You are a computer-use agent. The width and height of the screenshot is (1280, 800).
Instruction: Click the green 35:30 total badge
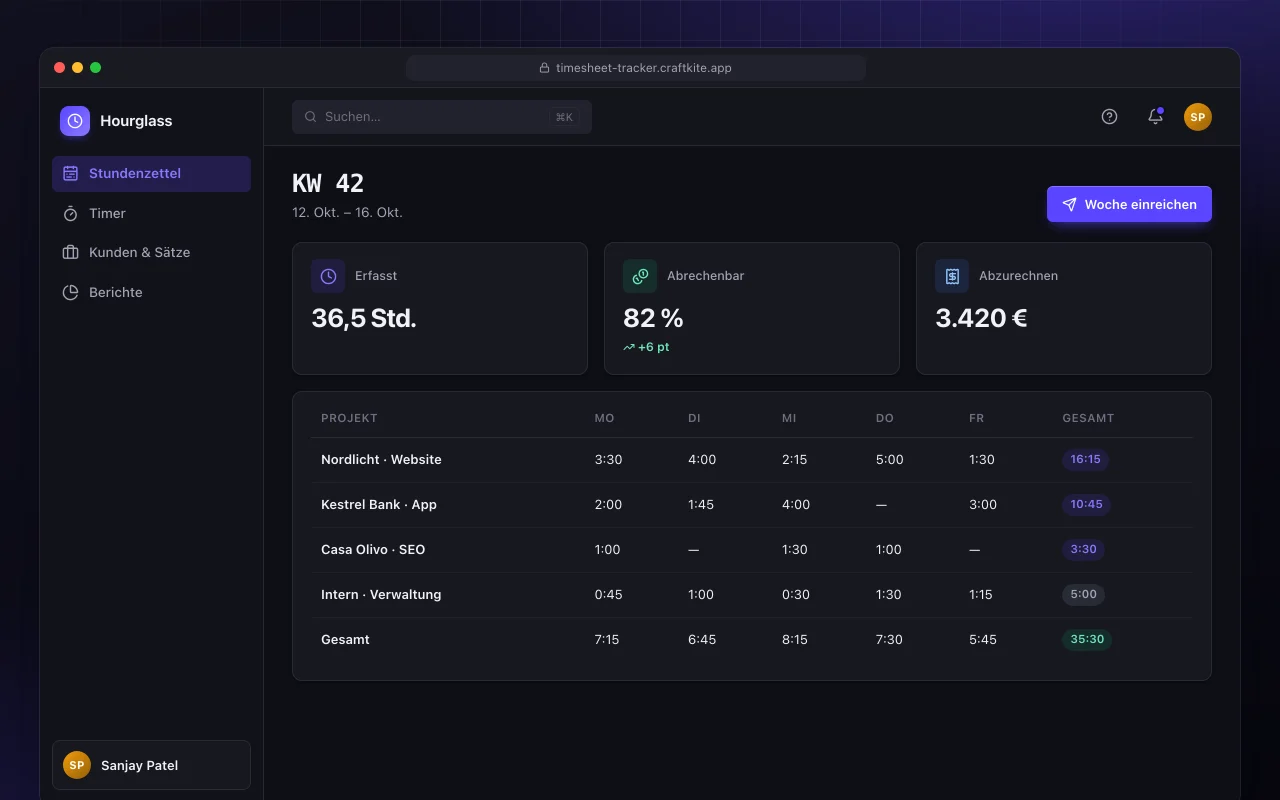click(1087, 640)
